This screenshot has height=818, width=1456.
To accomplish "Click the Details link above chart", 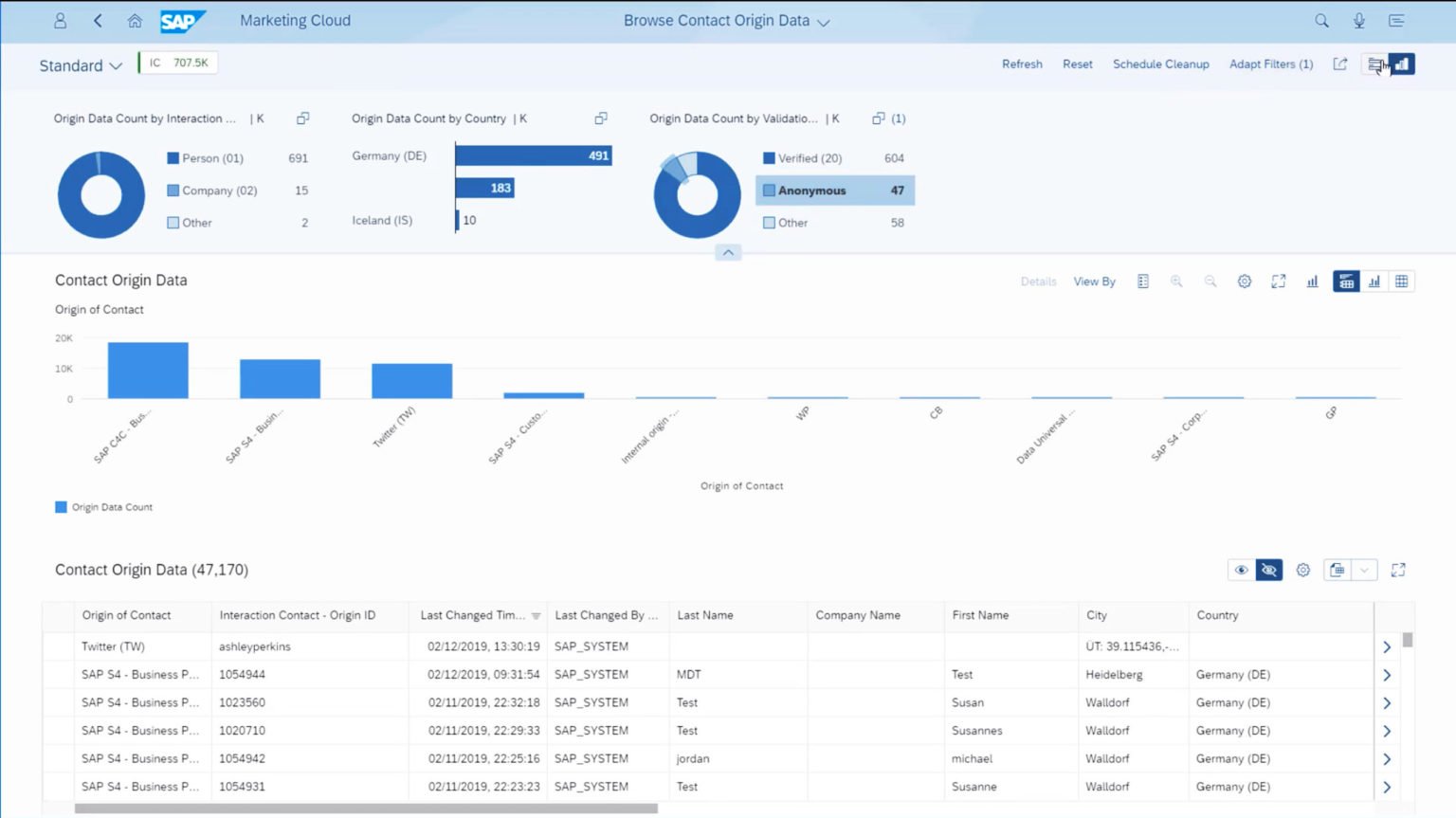I will coord(1038,282).
